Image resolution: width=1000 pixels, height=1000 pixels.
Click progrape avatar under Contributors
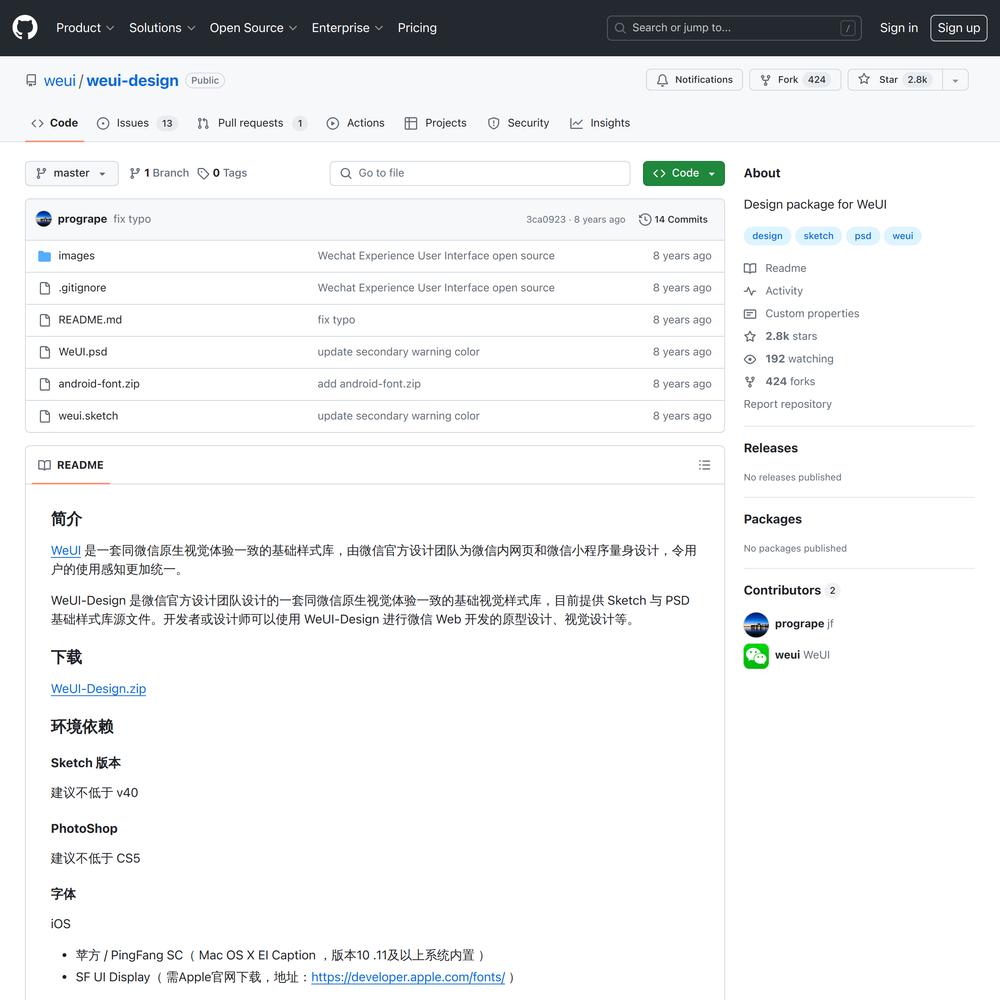tap(756, 624)
